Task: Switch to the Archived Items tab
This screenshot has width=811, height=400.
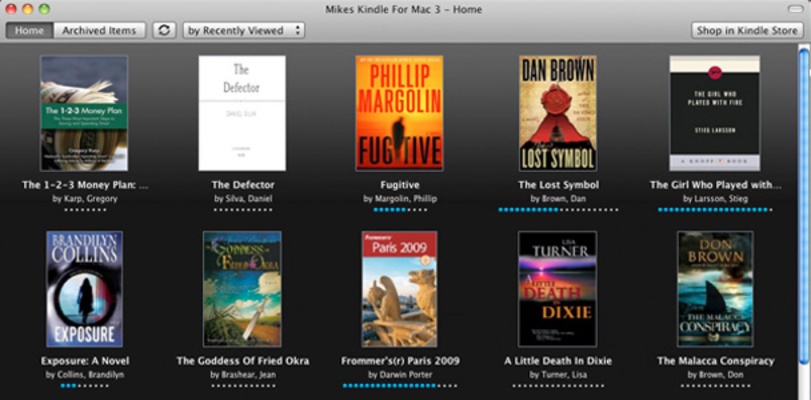Action: (x=99, y=31)
